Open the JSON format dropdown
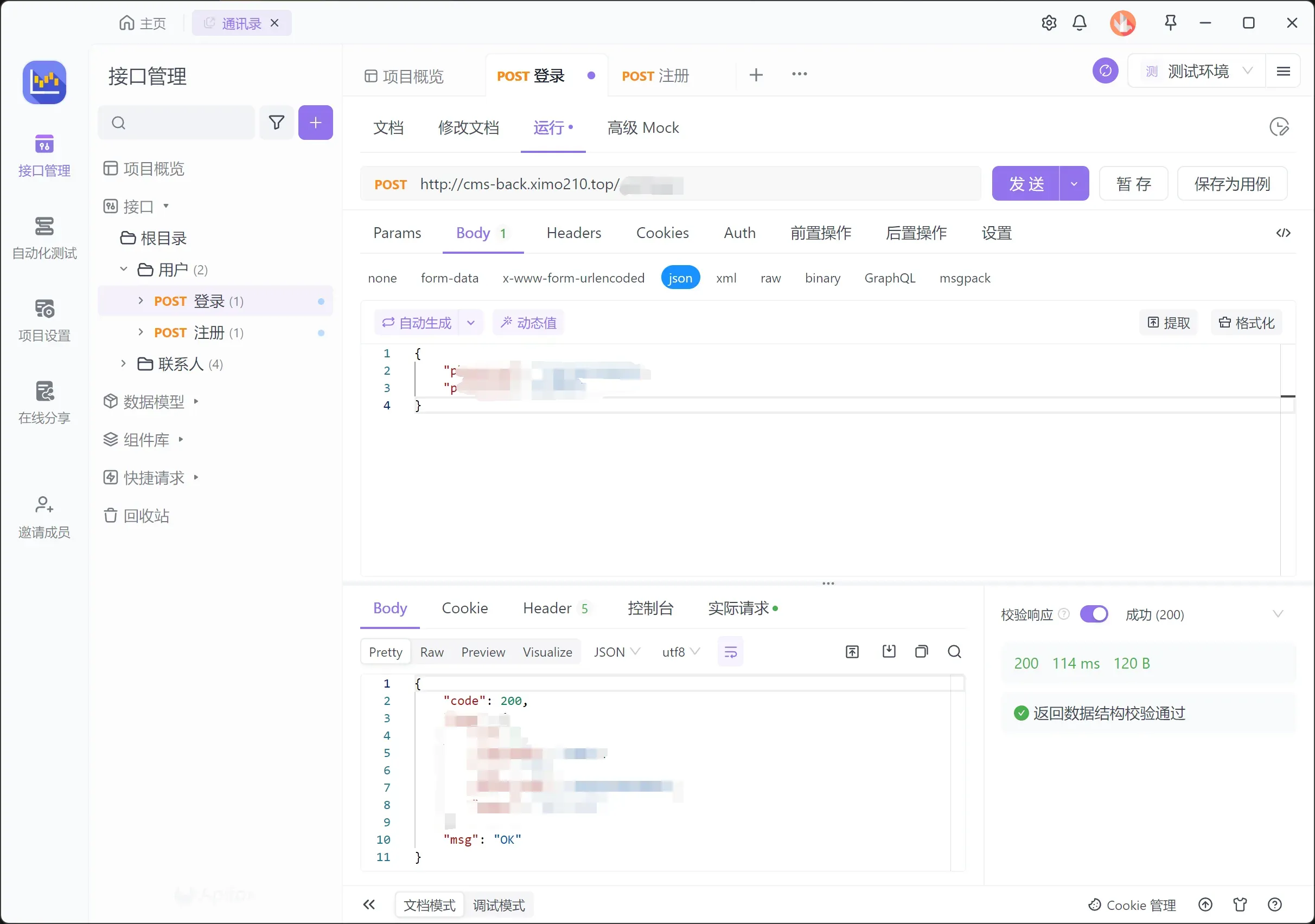The width and height of the screenshot is (1315, 924). tap(617, 652)
